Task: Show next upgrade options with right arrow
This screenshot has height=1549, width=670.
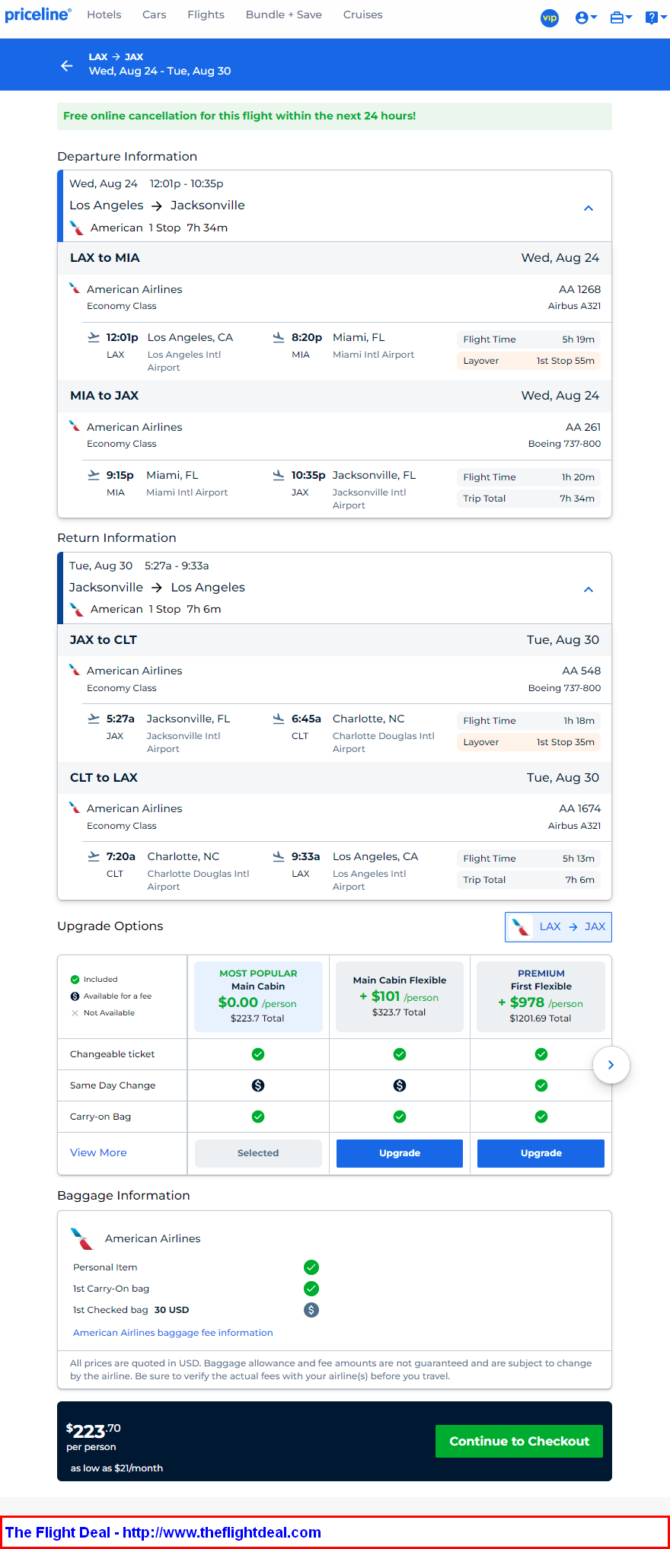Action: 611,1065
